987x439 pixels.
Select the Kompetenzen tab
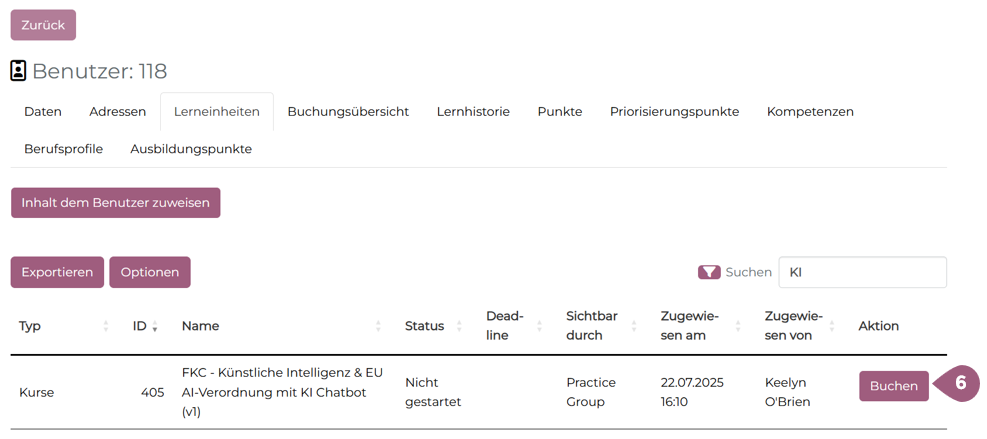[x=810, y=112]
